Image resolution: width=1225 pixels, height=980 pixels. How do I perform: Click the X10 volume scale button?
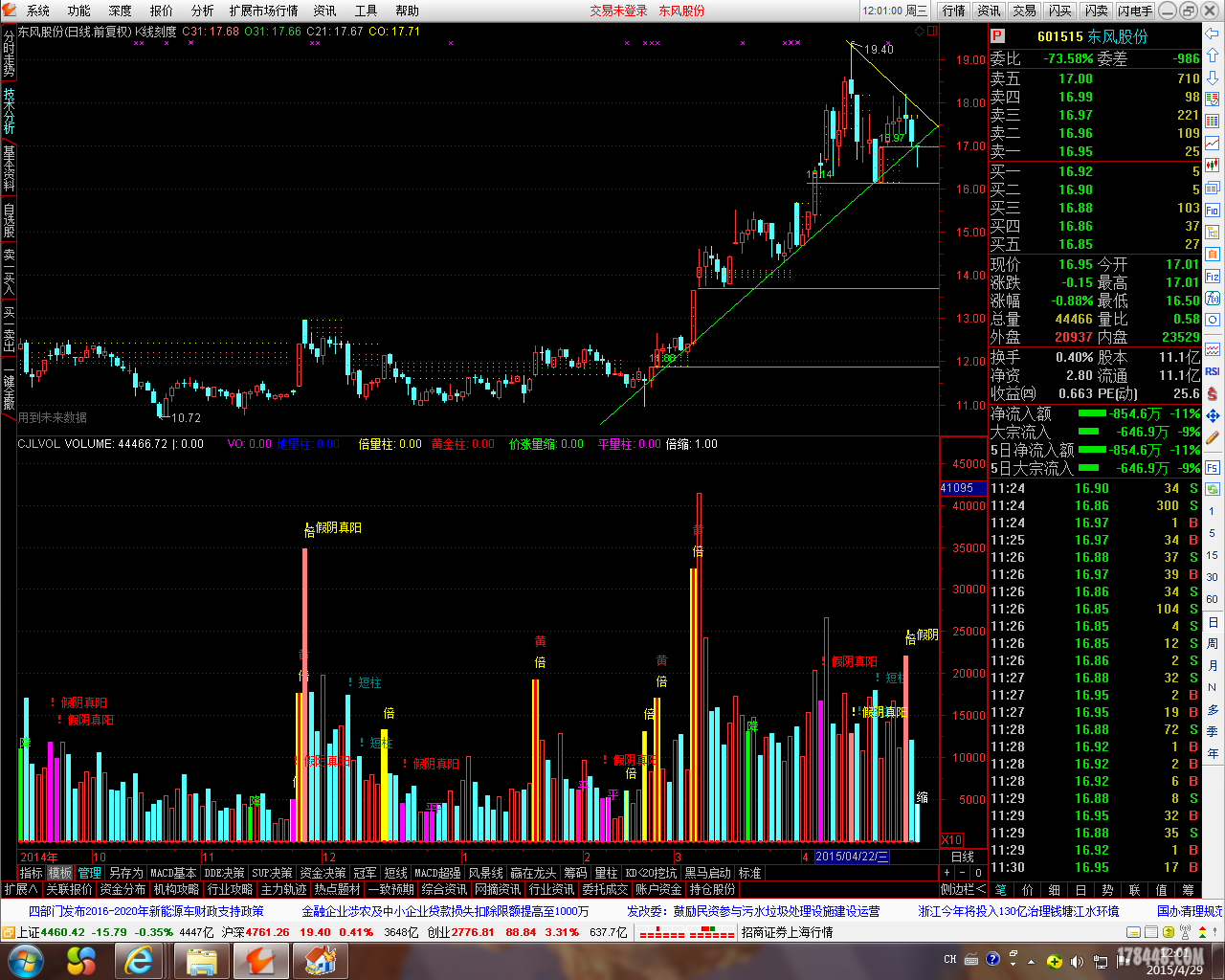coord(952,840)
